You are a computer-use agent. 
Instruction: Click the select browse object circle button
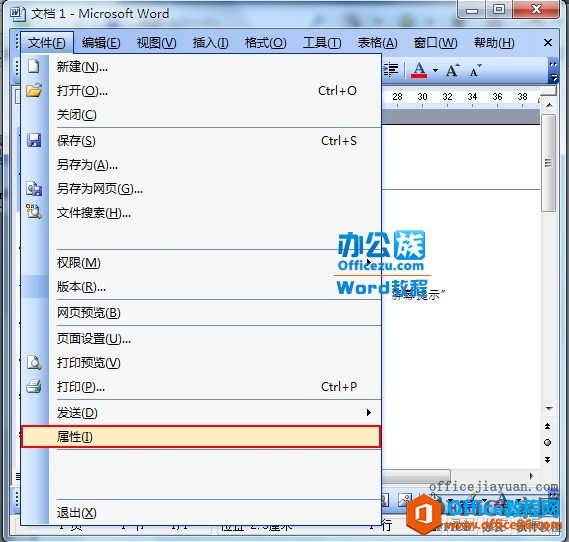point(548,442)
